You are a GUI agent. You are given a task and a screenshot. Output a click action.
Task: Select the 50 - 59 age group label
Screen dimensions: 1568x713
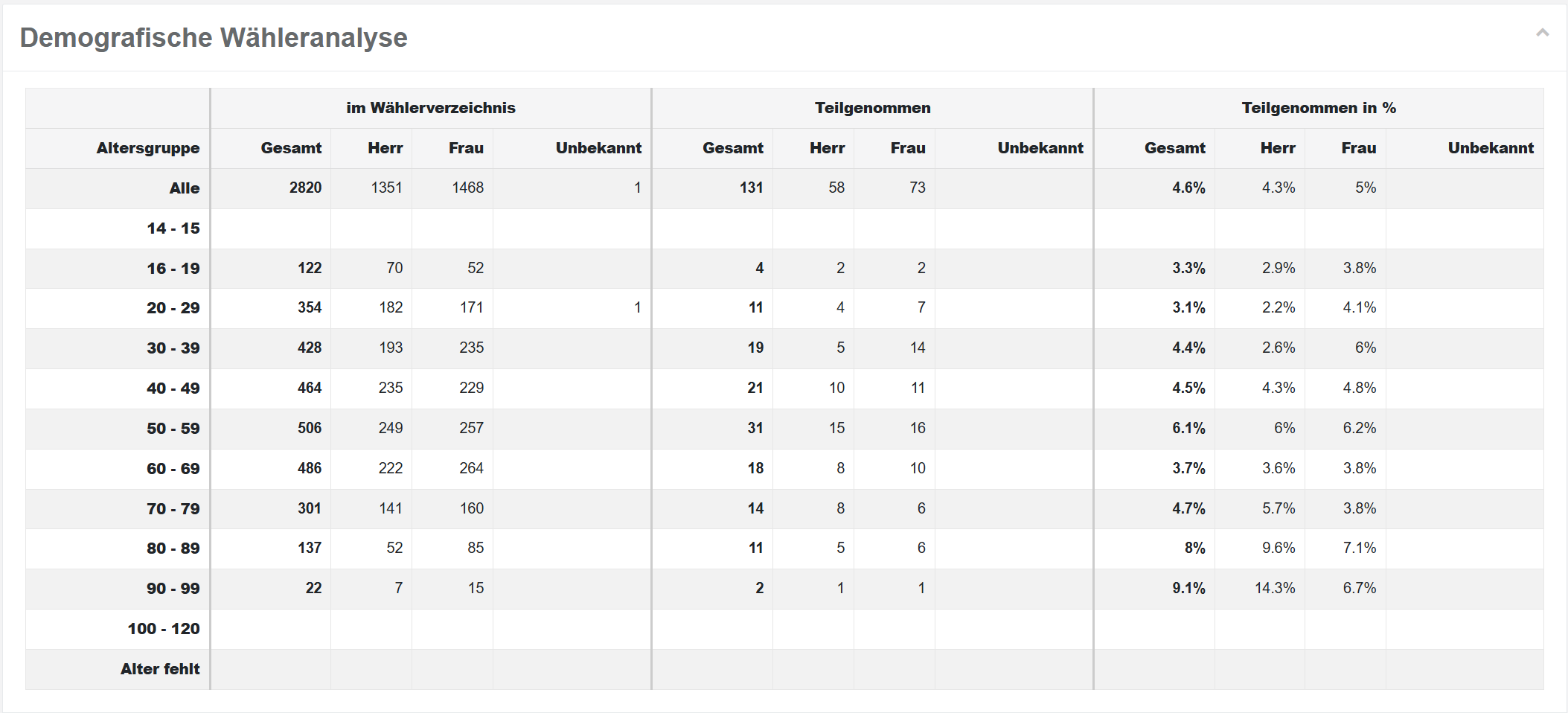pyautogui.click(x=173, y=429)
